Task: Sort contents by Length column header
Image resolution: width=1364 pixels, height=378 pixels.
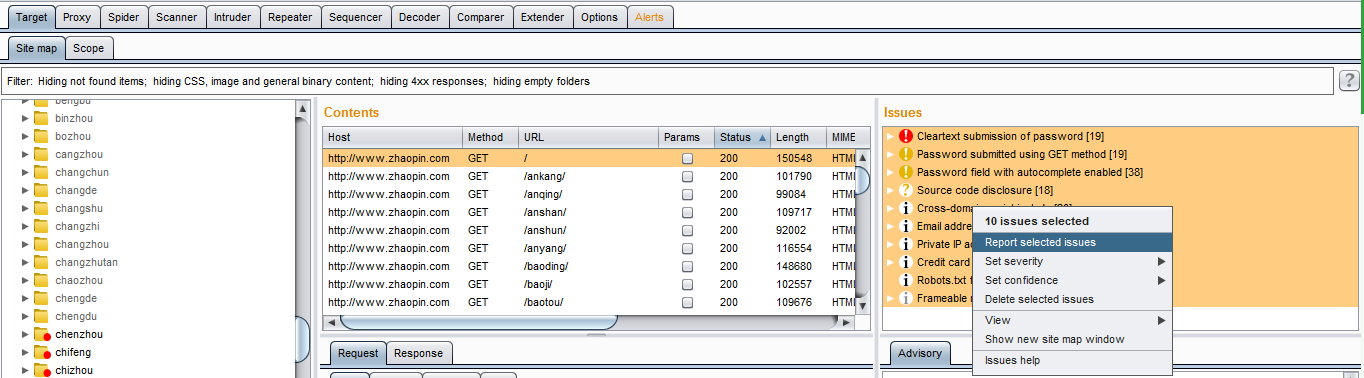Action: [x=798, y=137]
